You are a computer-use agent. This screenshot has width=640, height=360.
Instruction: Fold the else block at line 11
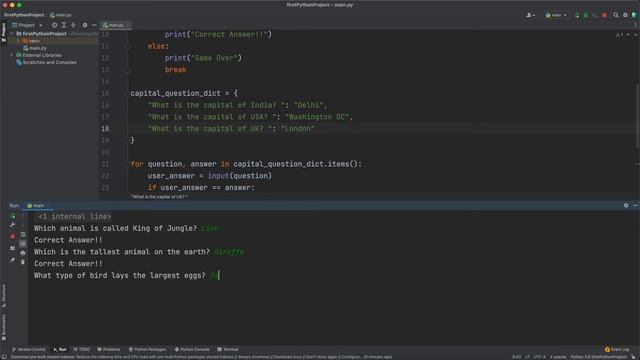(x=128, y=47)
